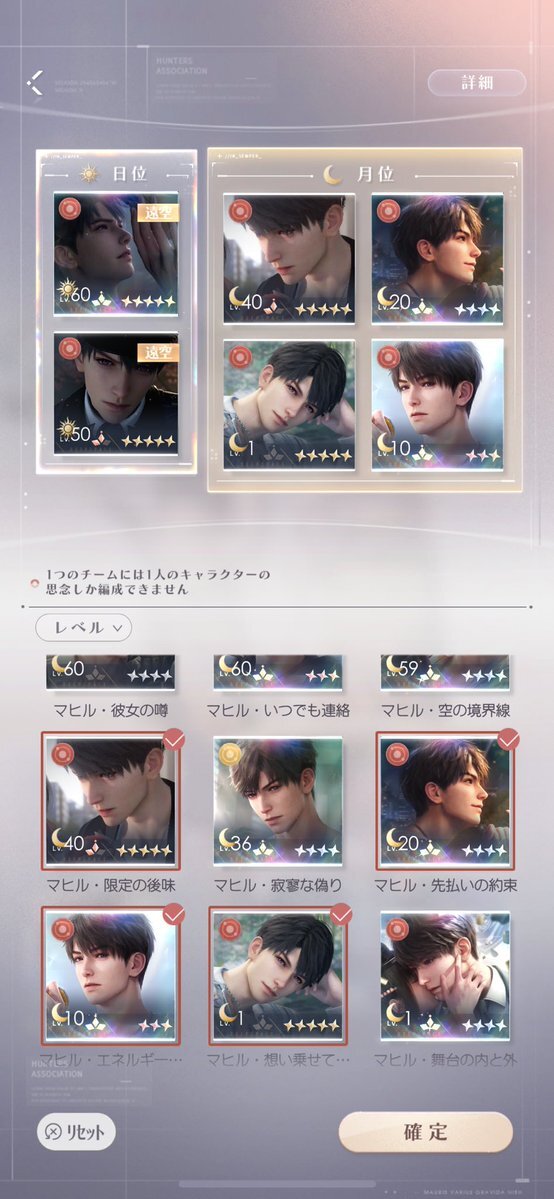Tap the Lv.20 lunar slot card
This screenshot has width=554, height=1199.
point(438,259)
